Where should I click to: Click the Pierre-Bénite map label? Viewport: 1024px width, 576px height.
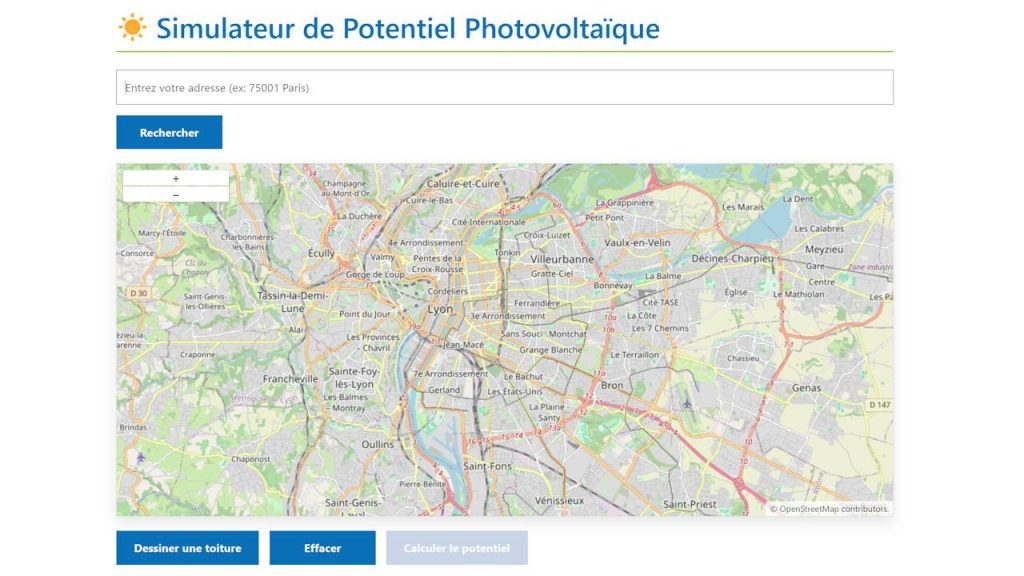point(423,485)
